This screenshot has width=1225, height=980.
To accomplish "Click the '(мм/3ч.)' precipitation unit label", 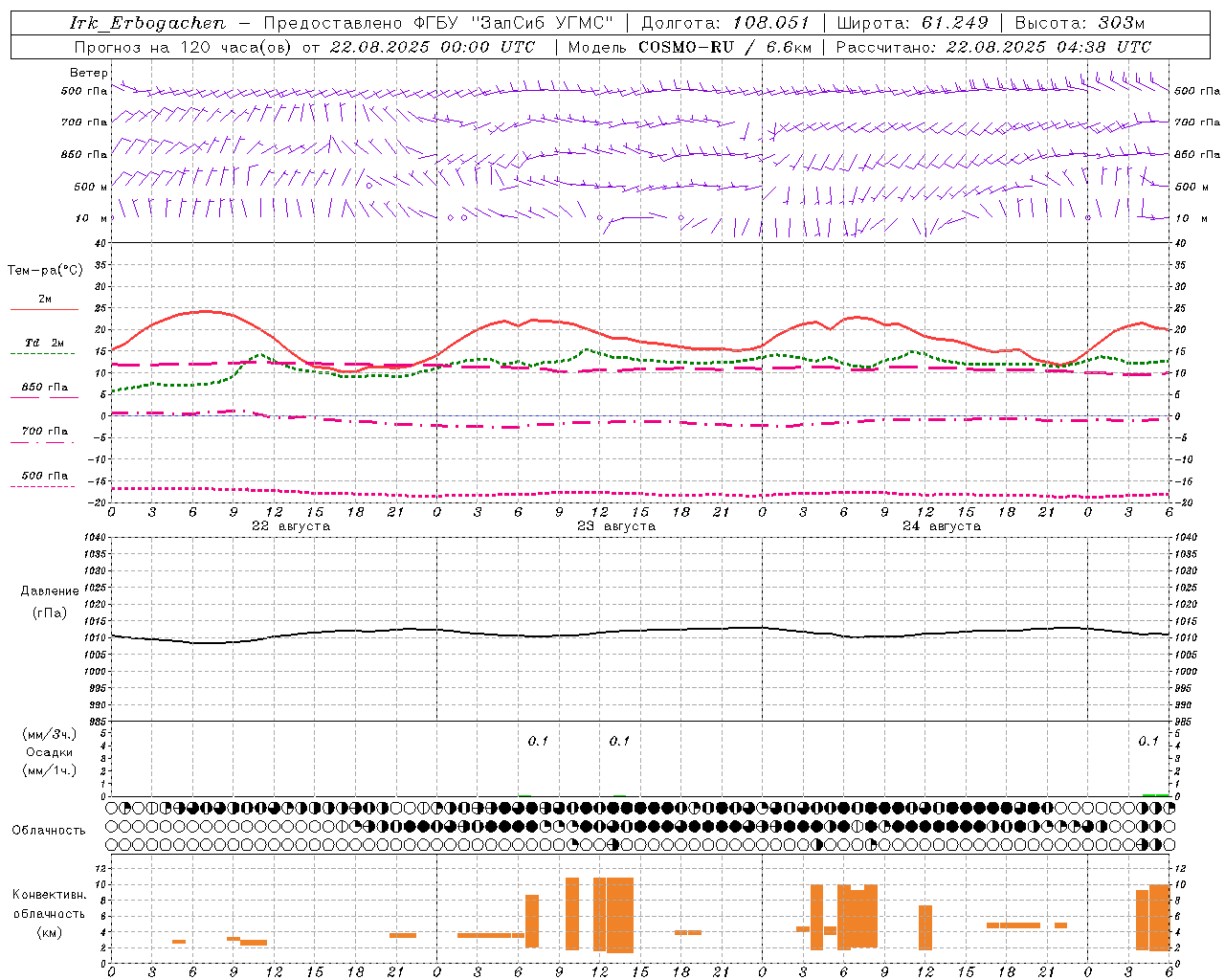I will (x=50, y=735).
